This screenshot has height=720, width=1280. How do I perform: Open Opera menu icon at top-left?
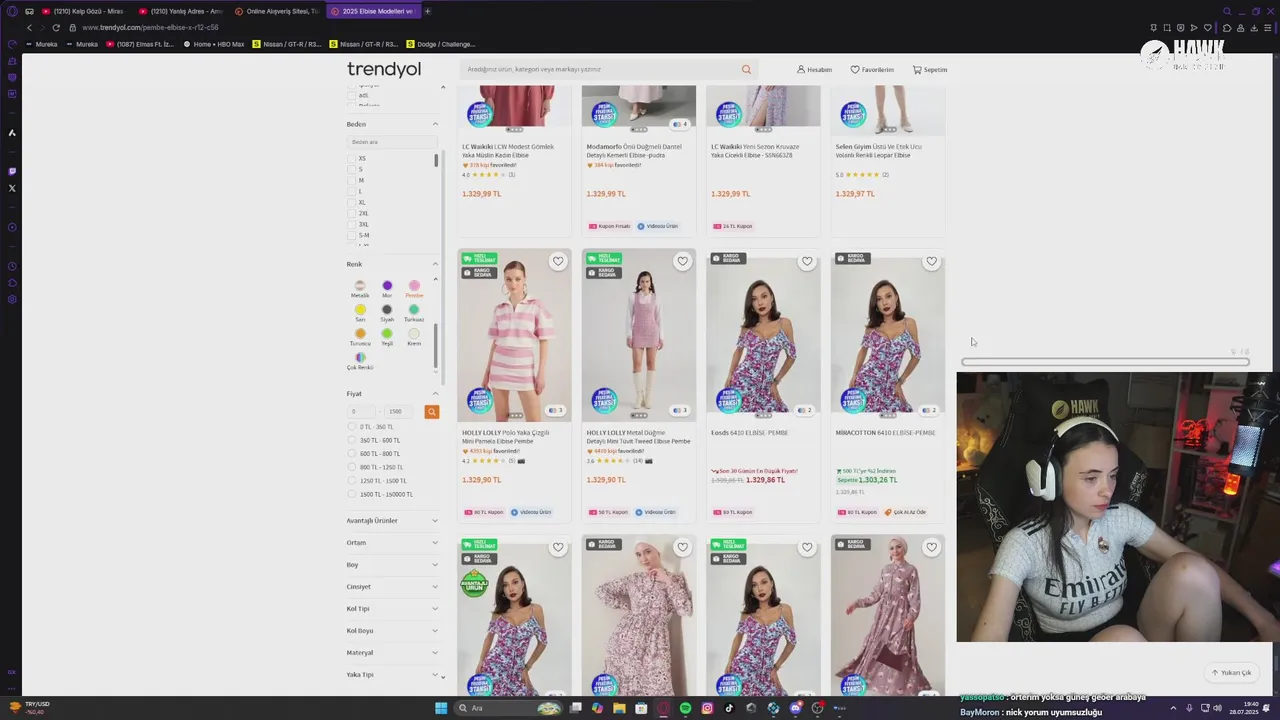(12, 11)
